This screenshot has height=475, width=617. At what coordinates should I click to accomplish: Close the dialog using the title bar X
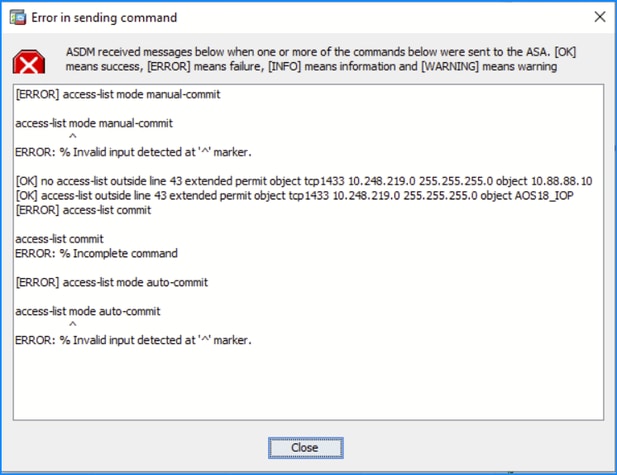(x=600, y=17)
